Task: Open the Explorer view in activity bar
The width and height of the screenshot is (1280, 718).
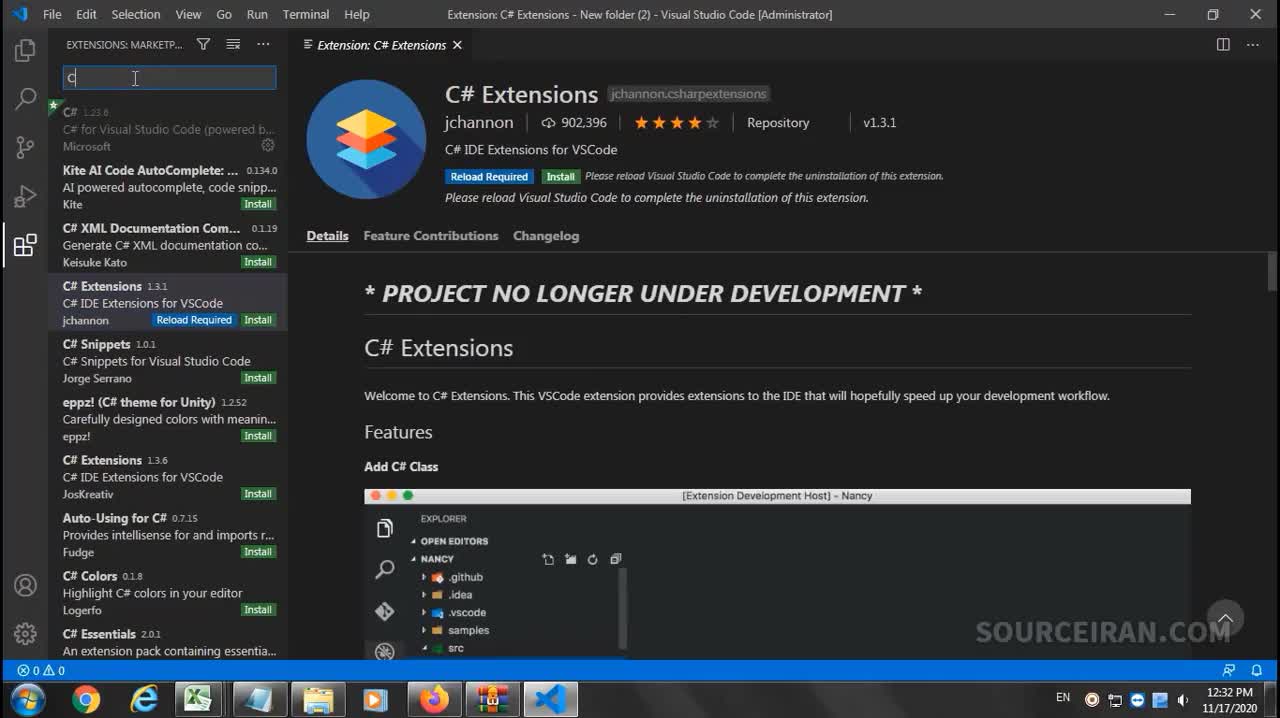Action: (x=25, y=51)
